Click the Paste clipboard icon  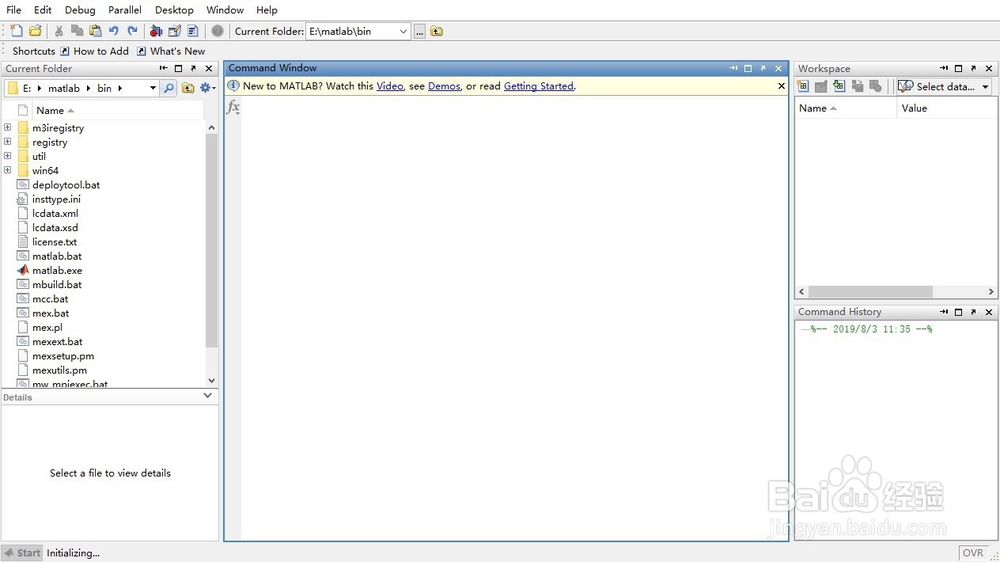[96, 31]
